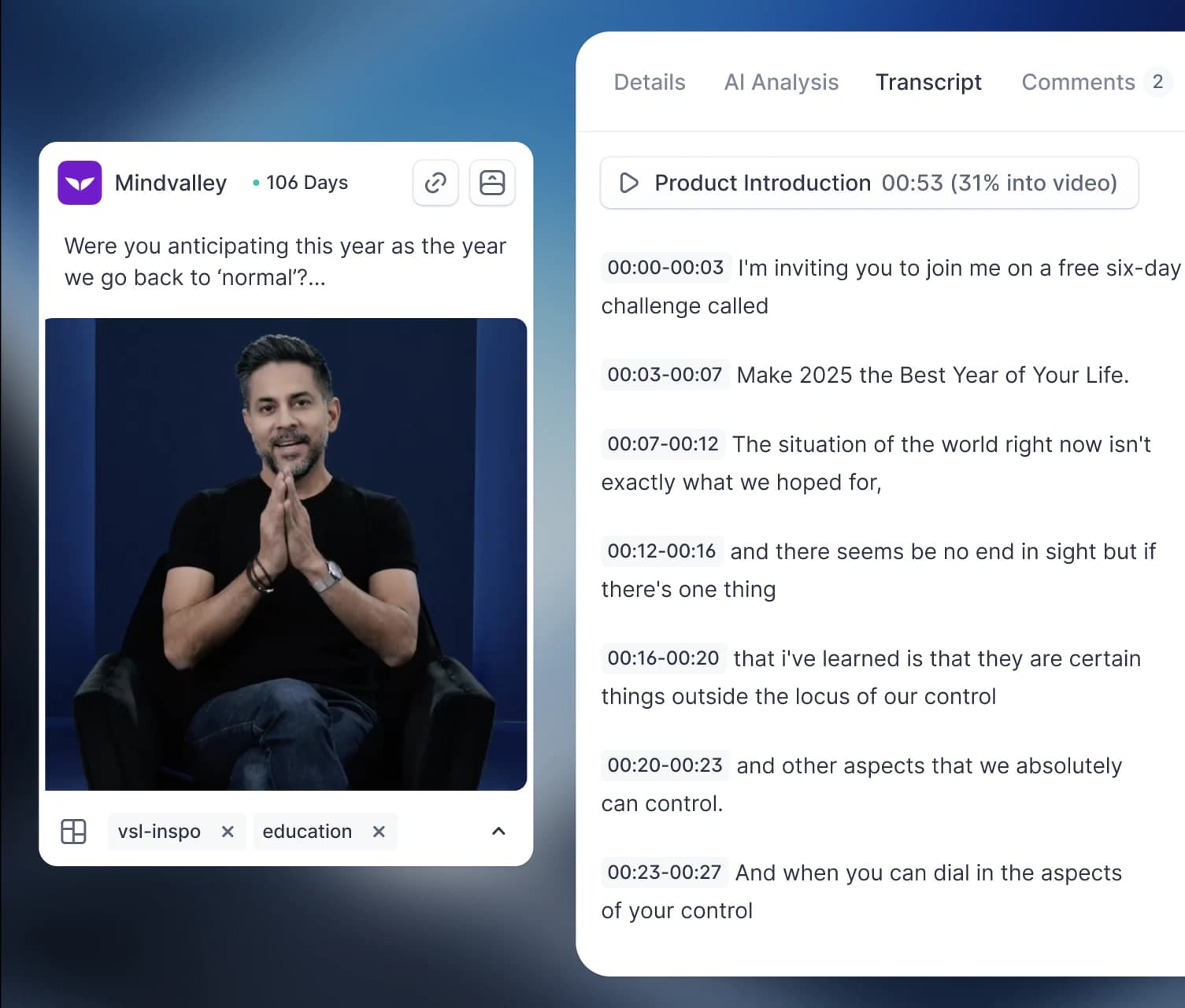The image size is (1185, 1008).
Task: Jump to timestamp 00:03-00:07
Action: click(x=665, y=375)
